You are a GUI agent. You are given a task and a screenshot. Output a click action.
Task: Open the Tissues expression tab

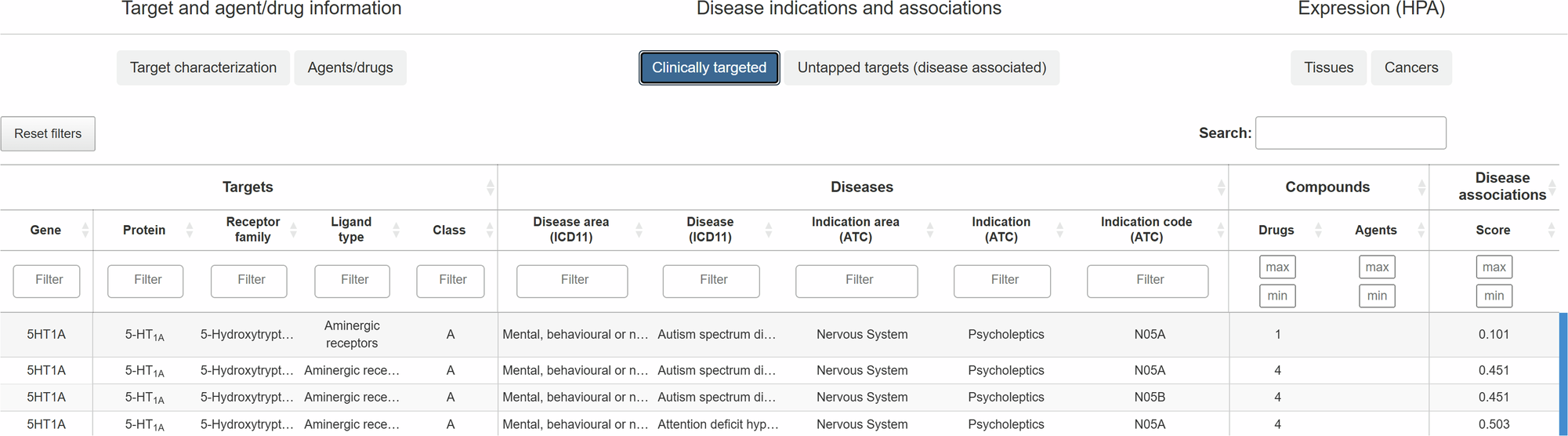[1328, 68]
